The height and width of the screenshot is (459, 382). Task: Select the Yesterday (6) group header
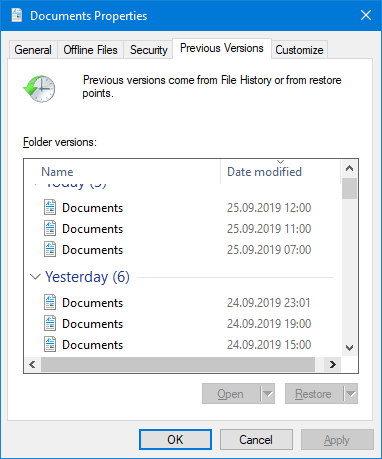click(87, 277)
